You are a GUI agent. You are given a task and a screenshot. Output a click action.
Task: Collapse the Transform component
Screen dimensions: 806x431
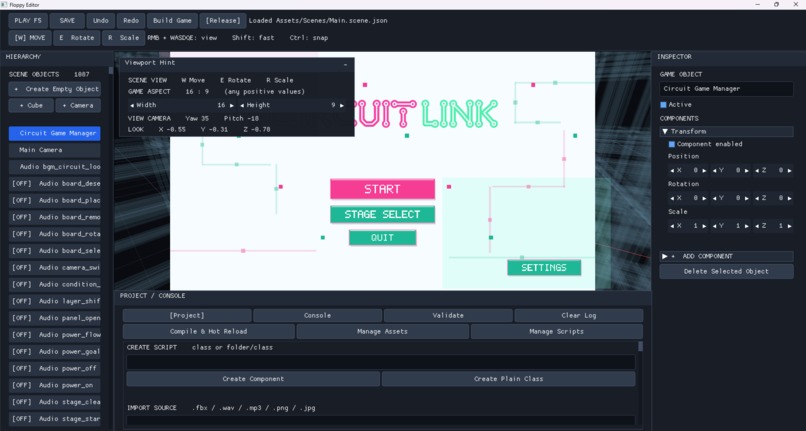665,132
